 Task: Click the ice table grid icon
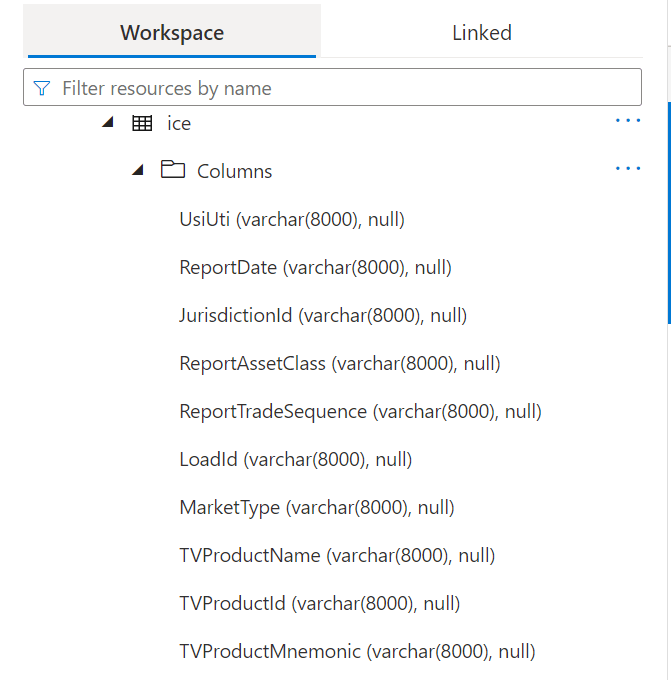click(142, 124)
